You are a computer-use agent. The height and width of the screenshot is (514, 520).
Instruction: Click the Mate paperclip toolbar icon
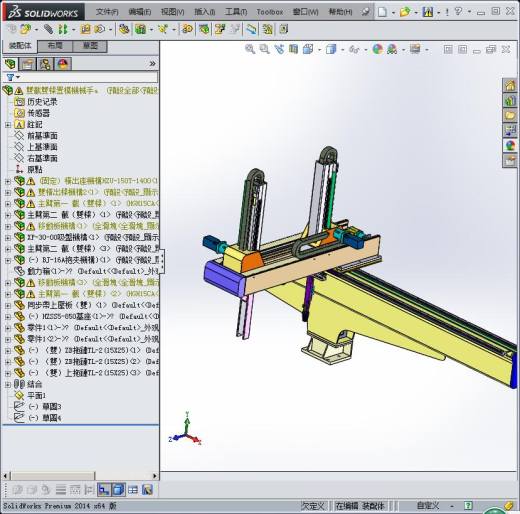pyautogui.click(x=48, y=29)
